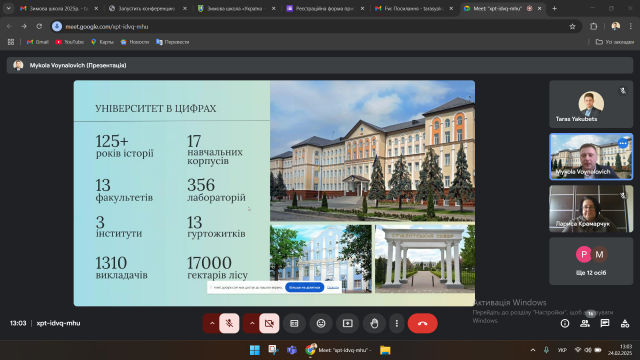Open the three-dot more options menu
Image resolution: width=640 pixels, height=360 pixels.
coord(397,323)
